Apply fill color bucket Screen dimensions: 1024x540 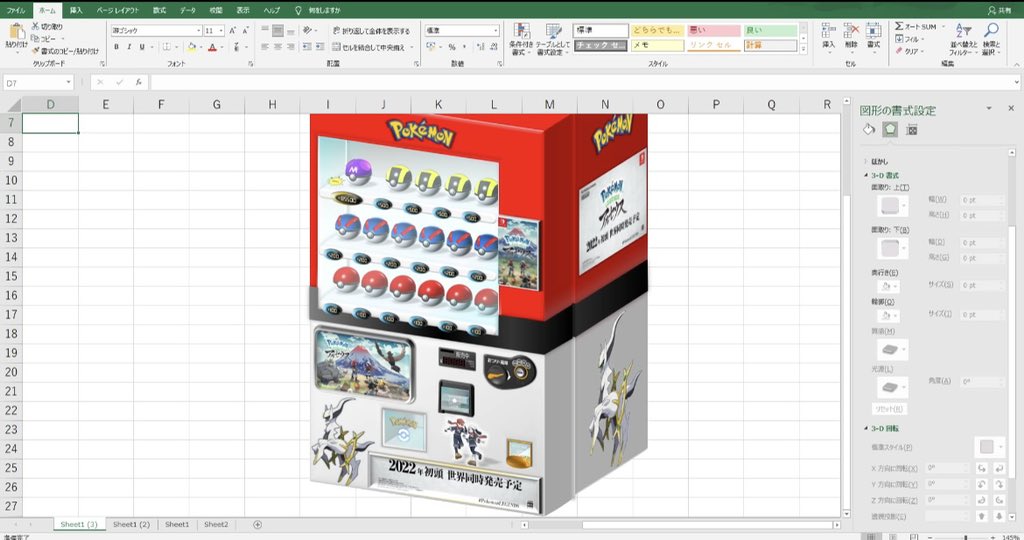[191, 47]
